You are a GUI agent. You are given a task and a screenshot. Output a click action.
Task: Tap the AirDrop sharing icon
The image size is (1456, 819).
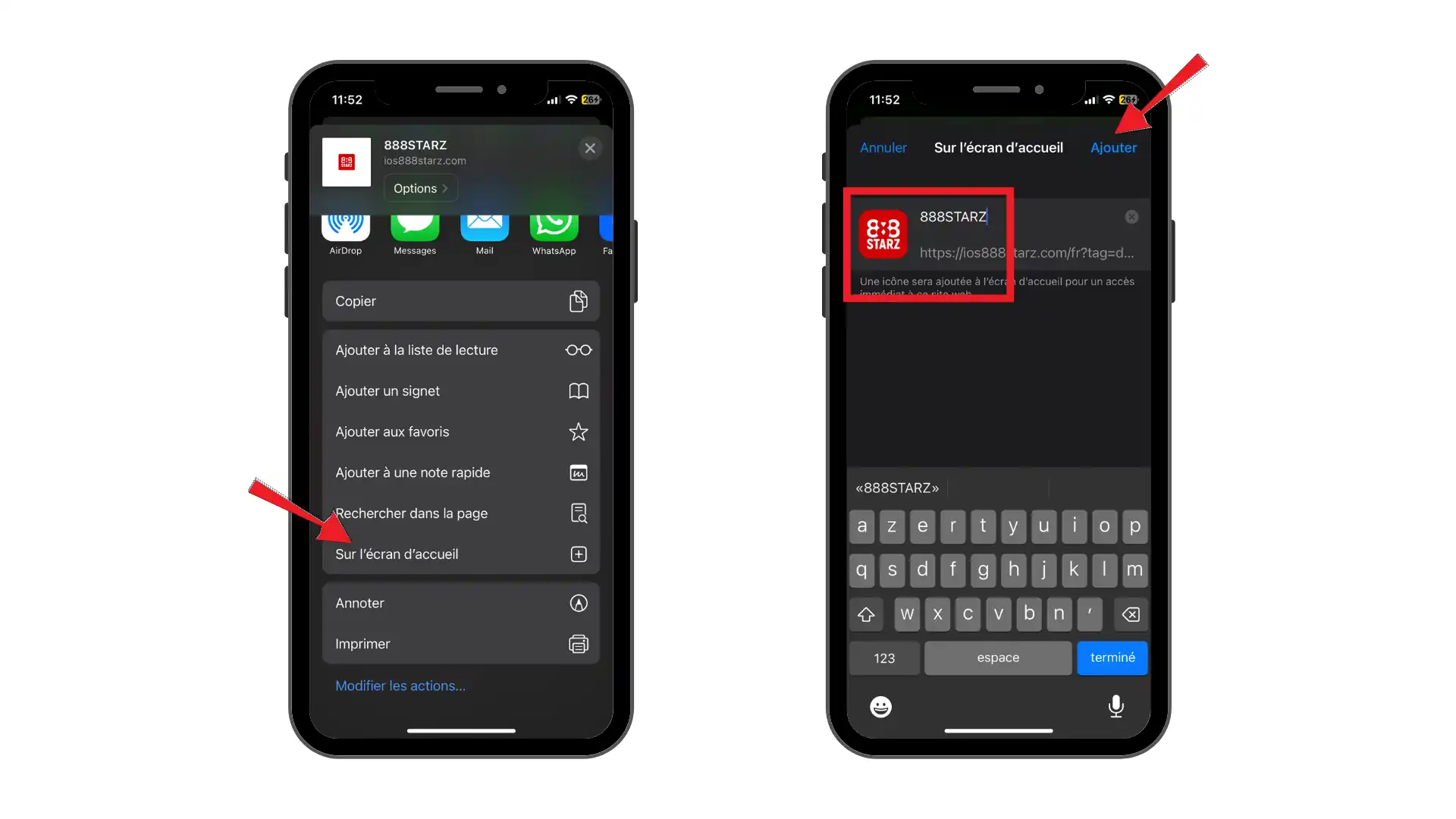346,225
